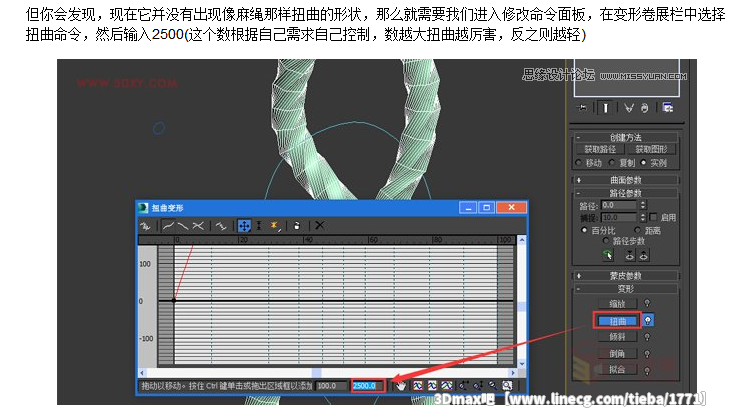Select 百分比 radio option

coord(584,230)
